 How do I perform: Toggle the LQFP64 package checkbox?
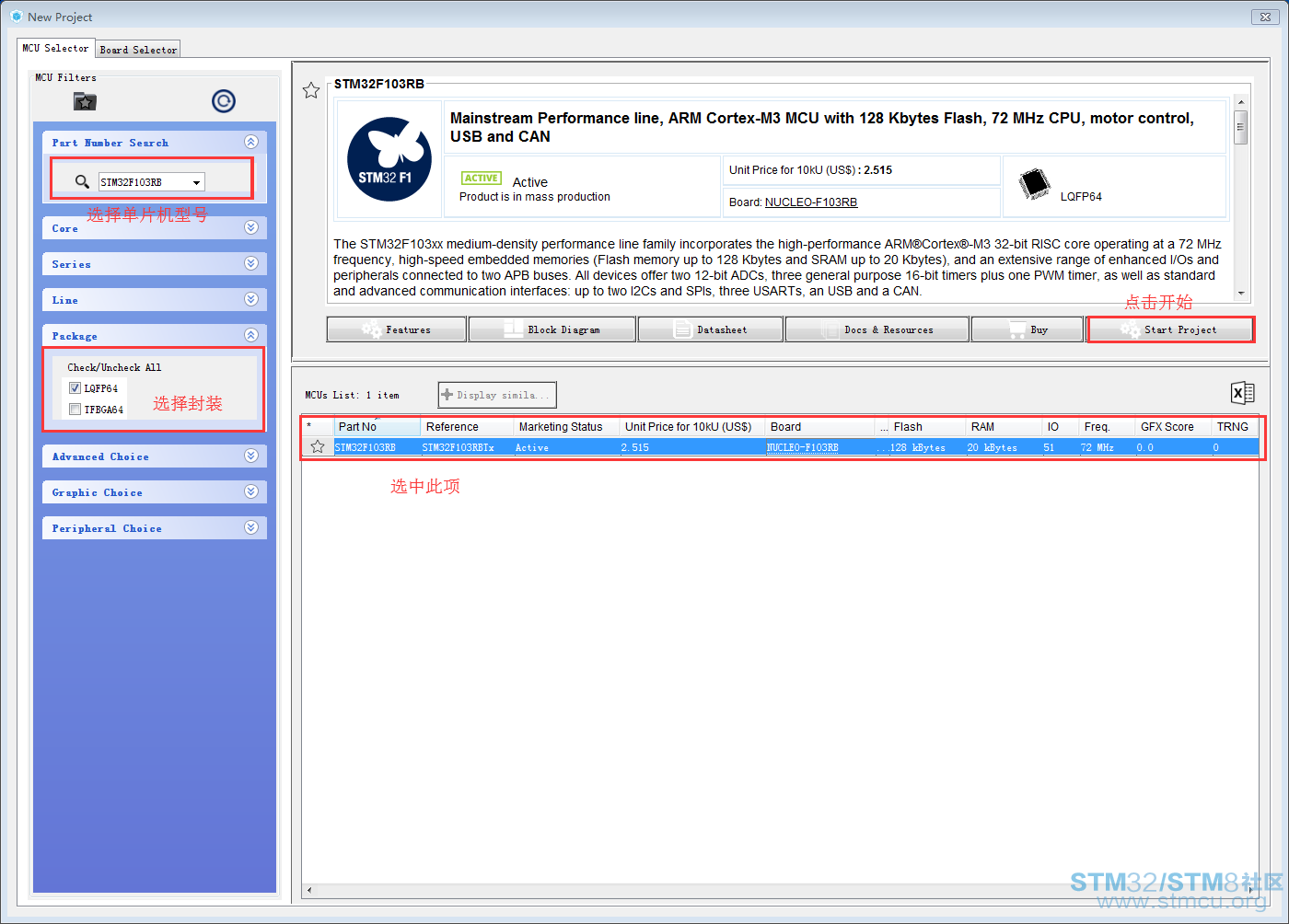75,388
